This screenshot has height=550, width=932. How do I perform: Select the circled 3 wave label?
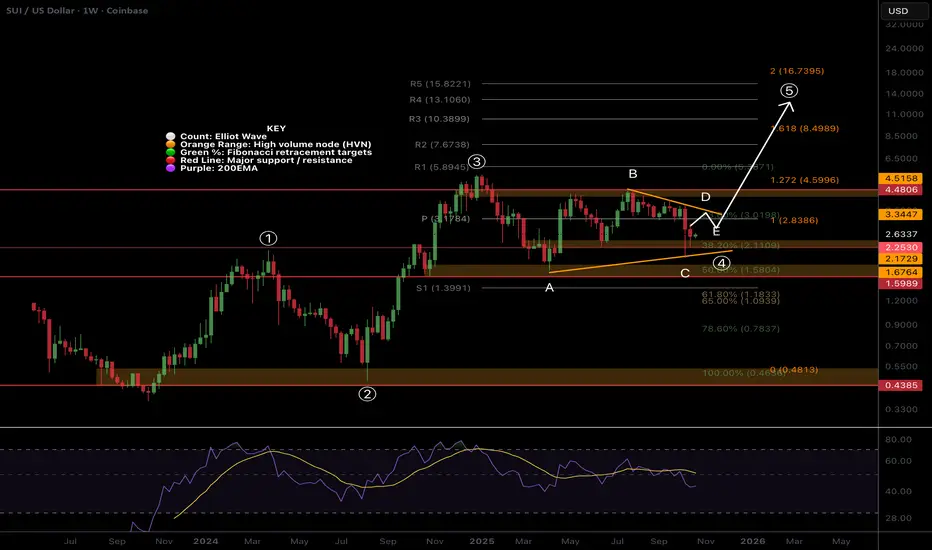476,162
